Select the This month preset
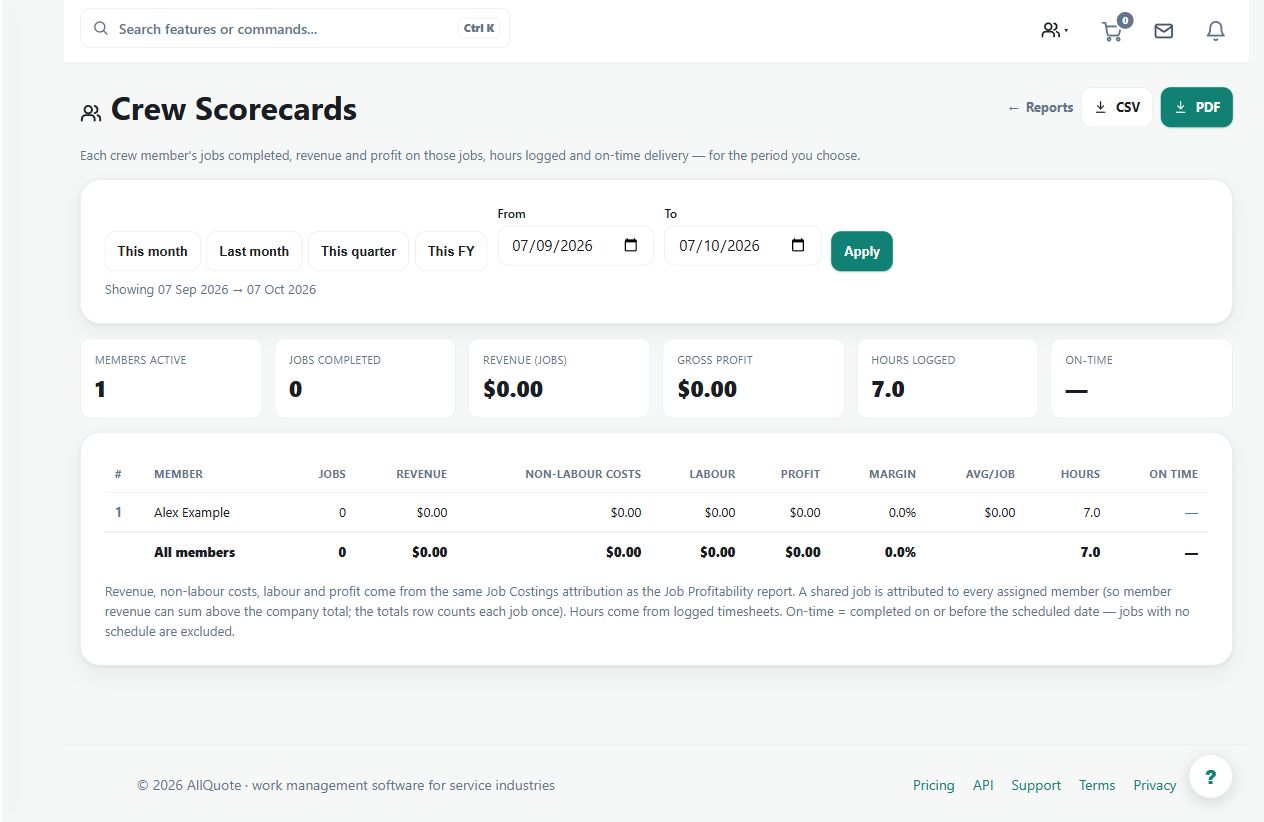This screenshot has height=822, width=1264. 153,251
